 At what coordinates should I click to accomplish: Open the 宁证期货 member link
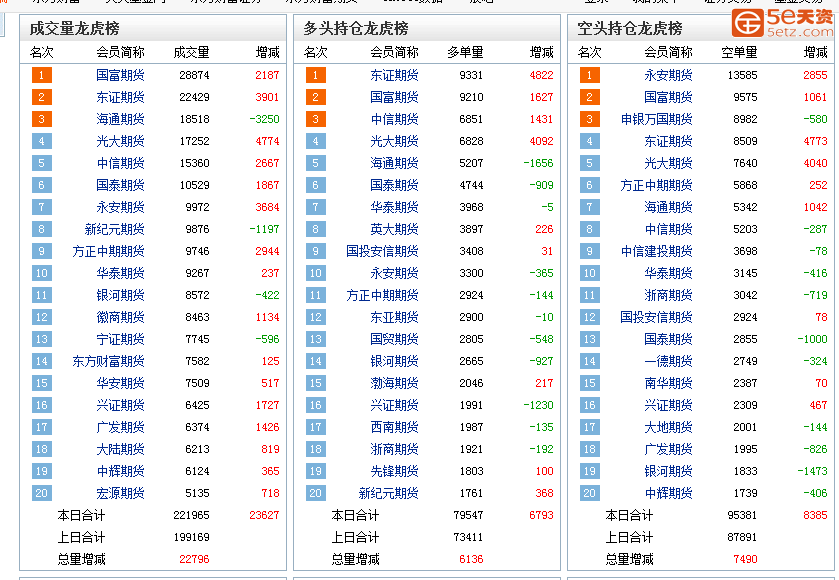[x=120, y=339]
